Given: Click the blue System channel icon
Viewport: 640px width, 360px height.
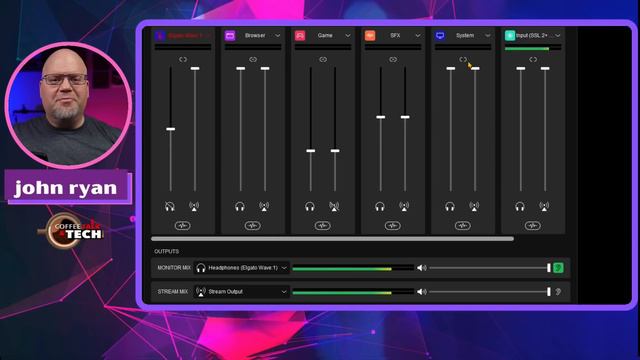Looking at the screenshot, I should pos(440,36).
